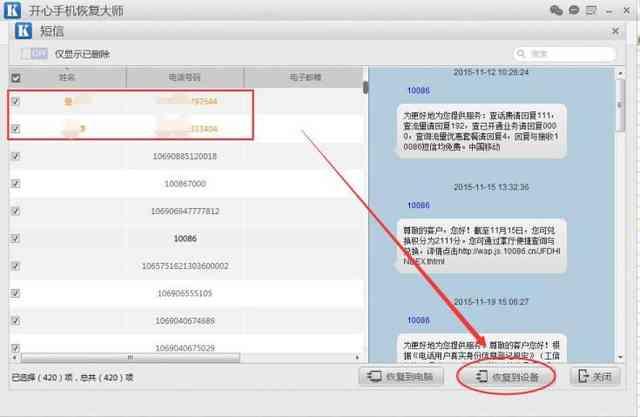The height and width of the screenshot is (417, 640).
Task: Uncheck the row 10690885120018 checkbox
Action: (x=16, y=156)
